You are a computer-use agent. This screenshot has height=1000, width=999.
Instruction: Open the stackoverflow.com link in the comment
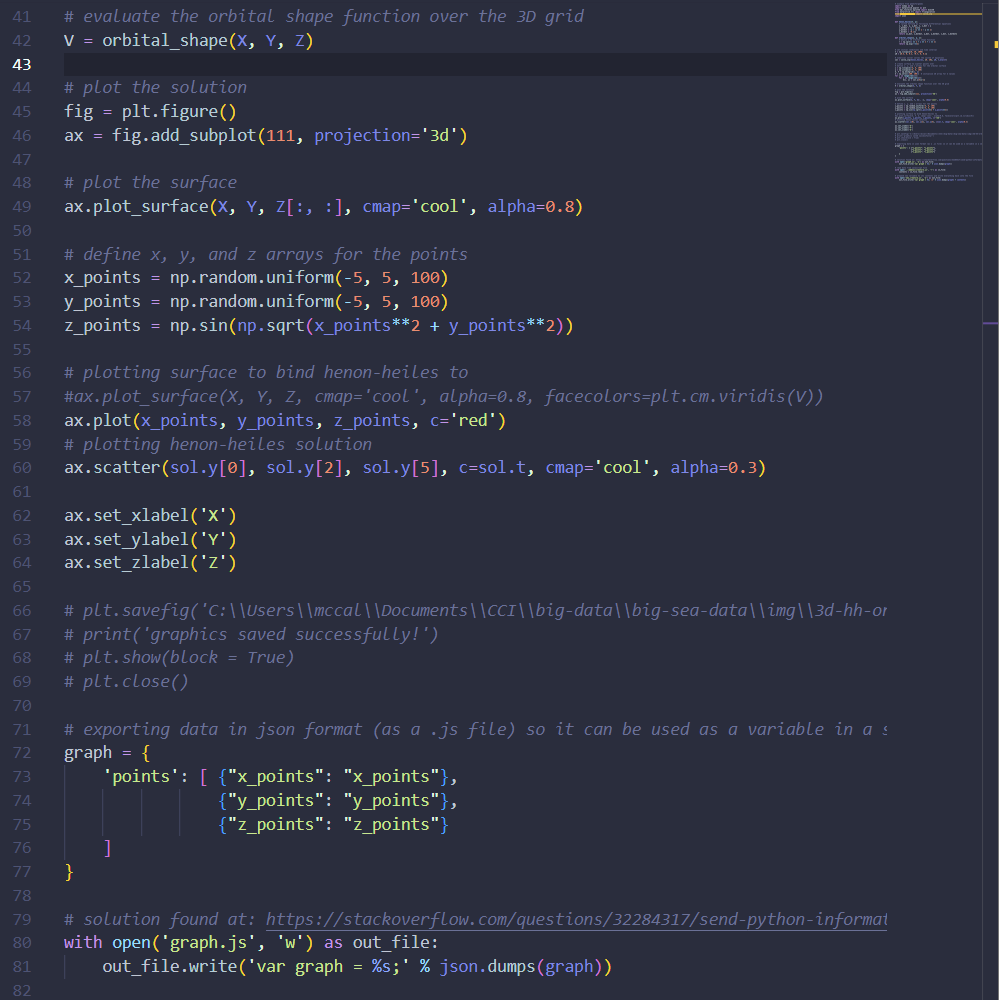tap(575, 919)
